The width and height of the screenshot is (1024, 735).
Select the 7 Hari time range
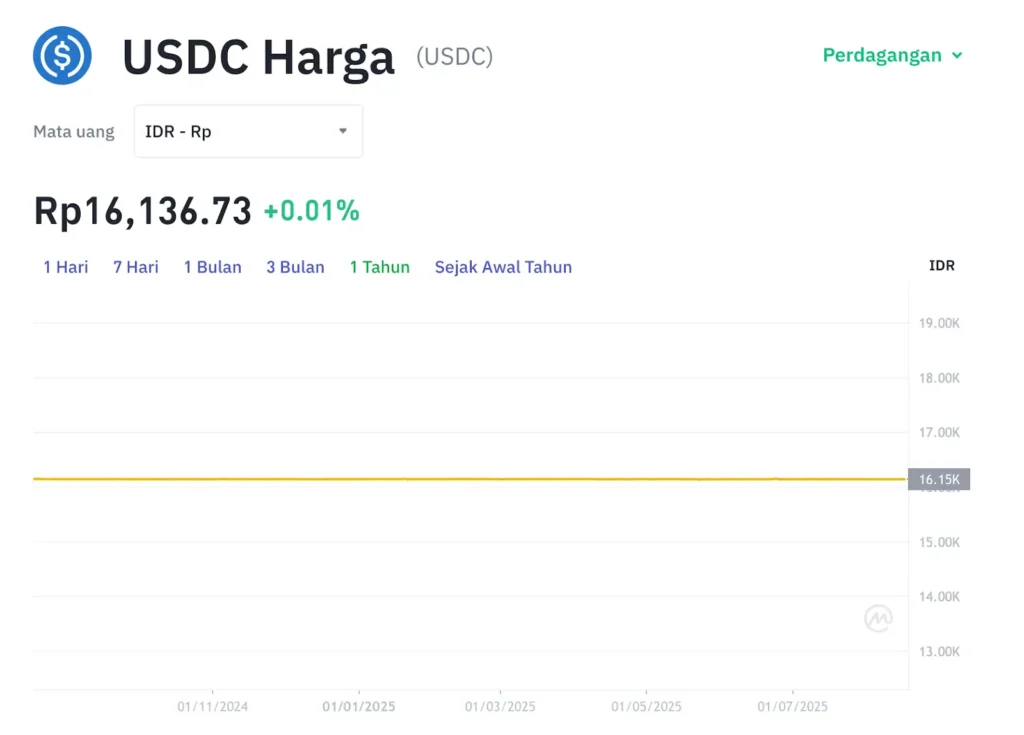pos(136,267)
